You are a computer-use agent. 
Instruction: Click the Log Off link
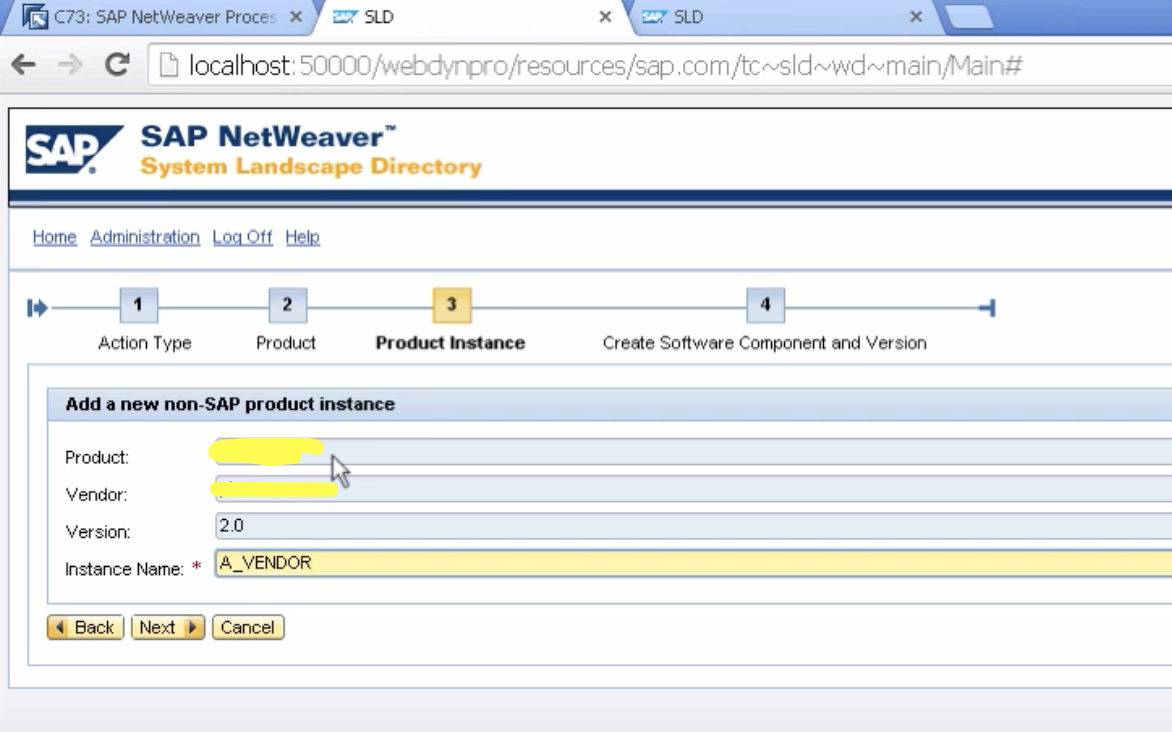coord(242,237)
